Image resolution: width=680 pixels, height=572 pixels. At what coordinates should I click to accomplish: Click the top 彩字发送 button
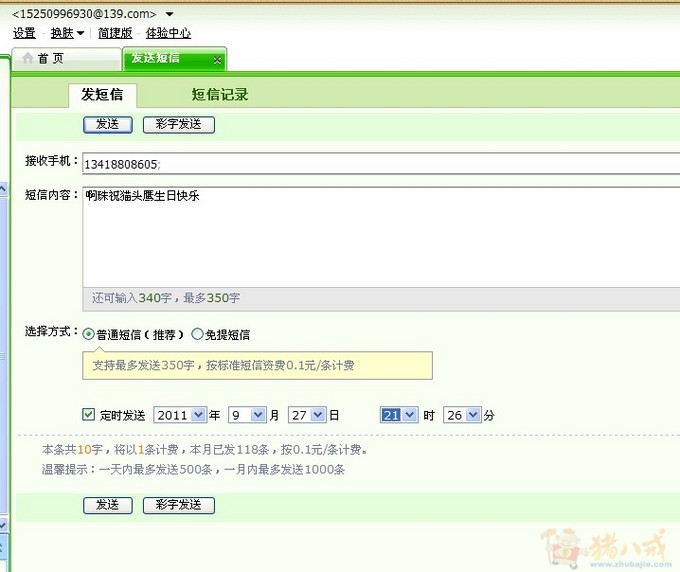click(x=179, y=124)
